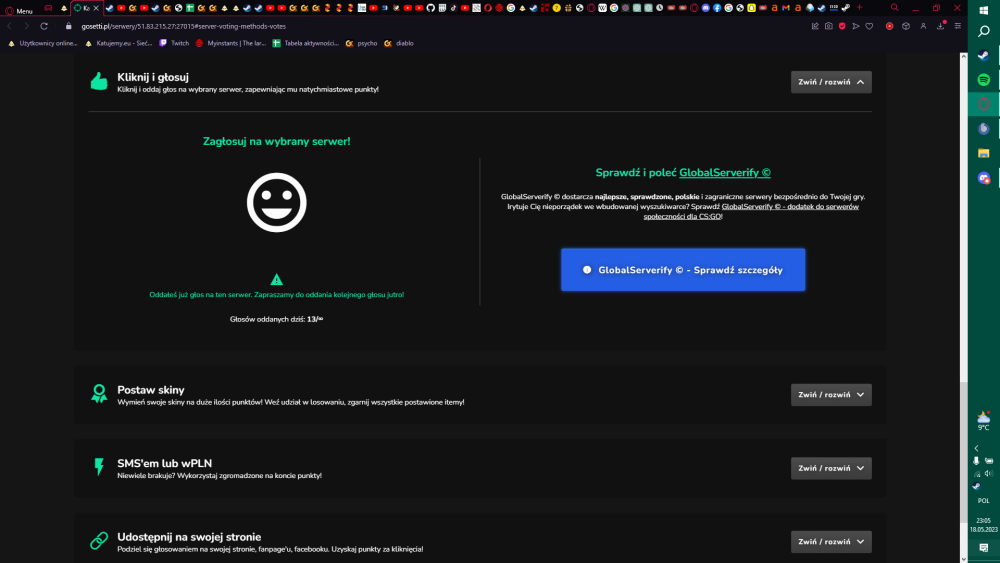Click GlobalServerify © - Sprawdź szczegóły button
Image resolution: width=1000 pixels, height=563 pixels.
click(x=682, y=270)
